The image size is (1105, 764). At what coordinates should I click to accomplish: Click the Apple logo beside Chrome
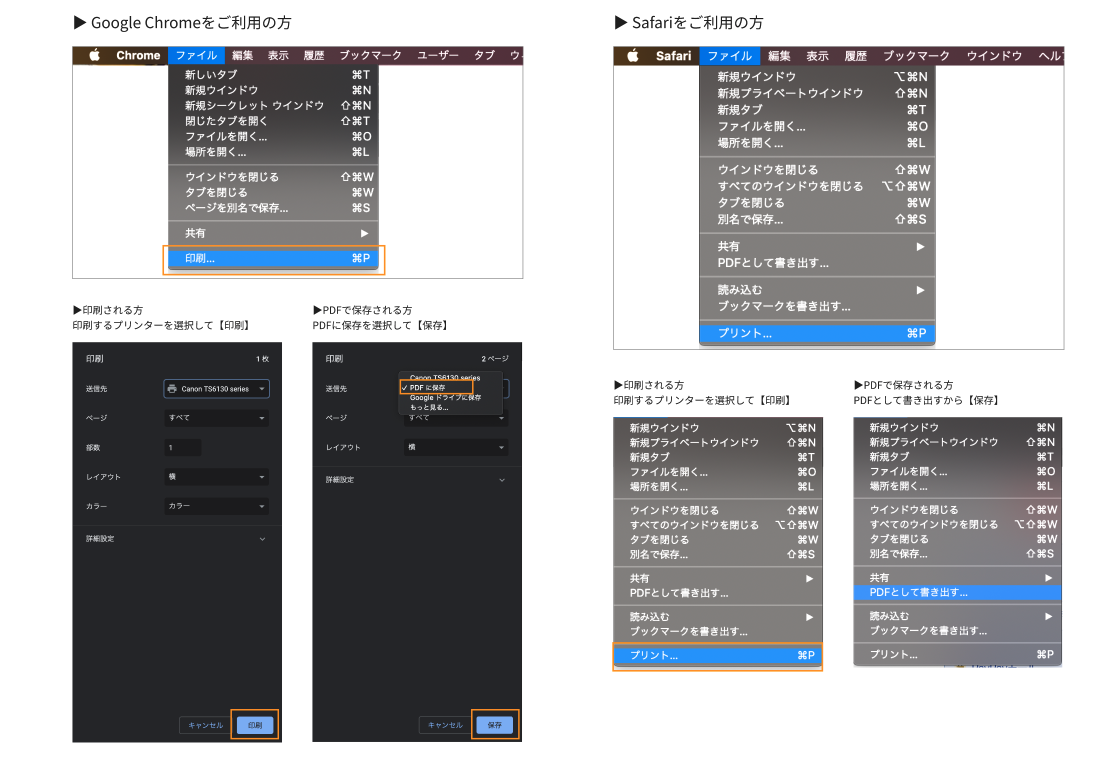pyautogui.click(x=94, y=55)
